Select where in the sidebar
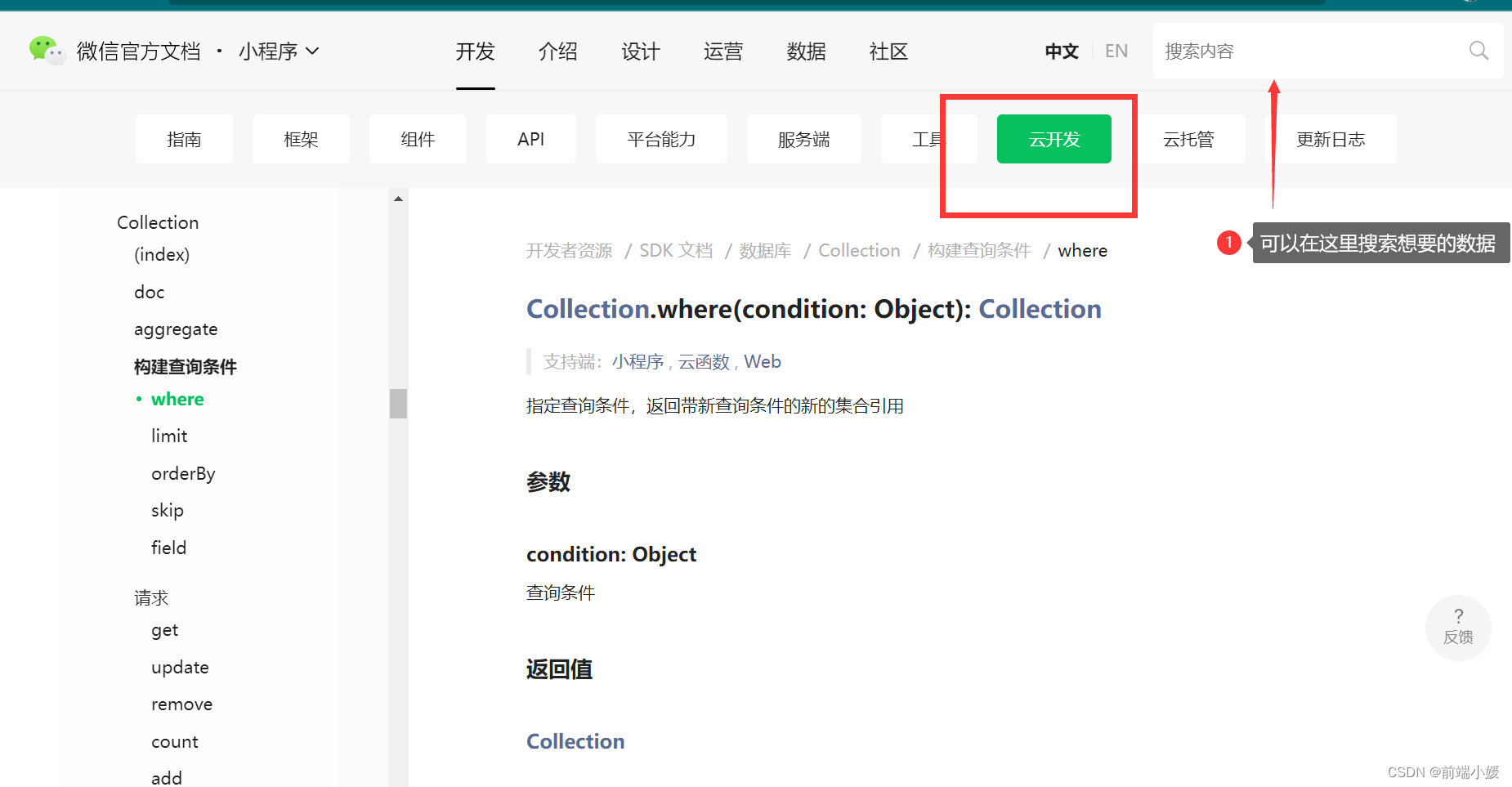Screen dimensions: 1512x787 point(177,399)
